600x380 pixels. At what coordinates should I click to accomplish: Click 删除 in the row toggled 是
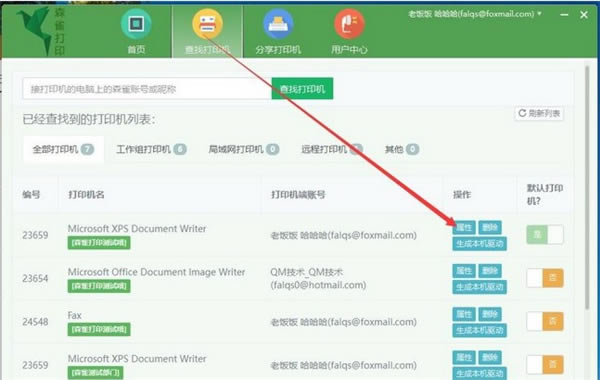490,227
